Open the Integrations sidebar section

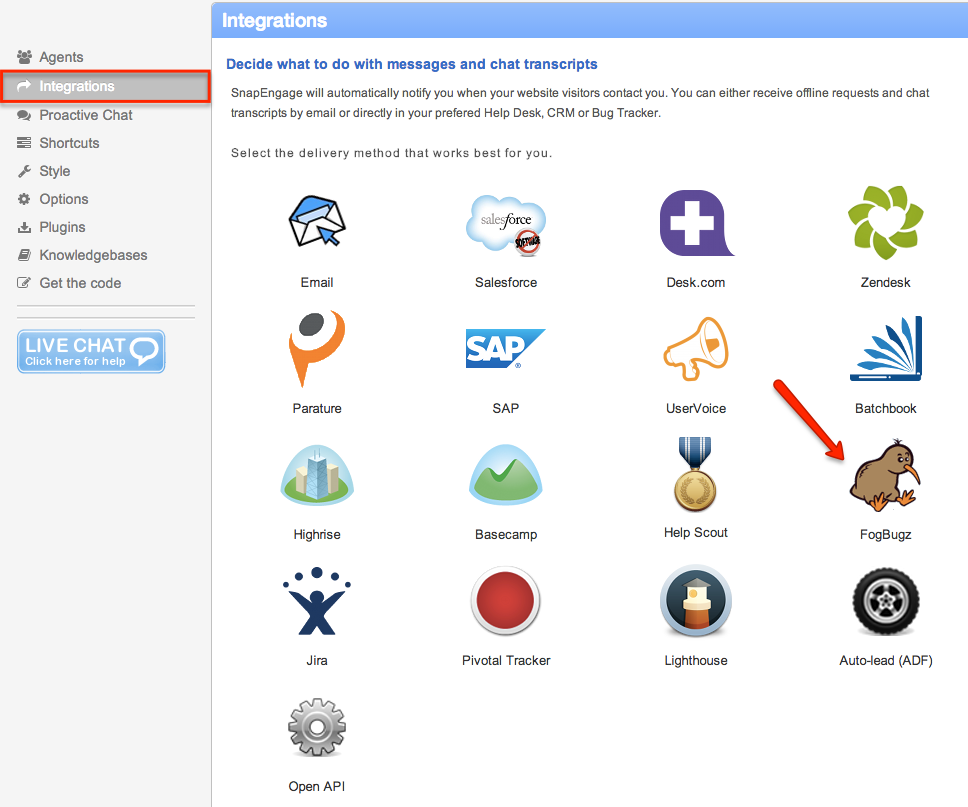point(106,86)
